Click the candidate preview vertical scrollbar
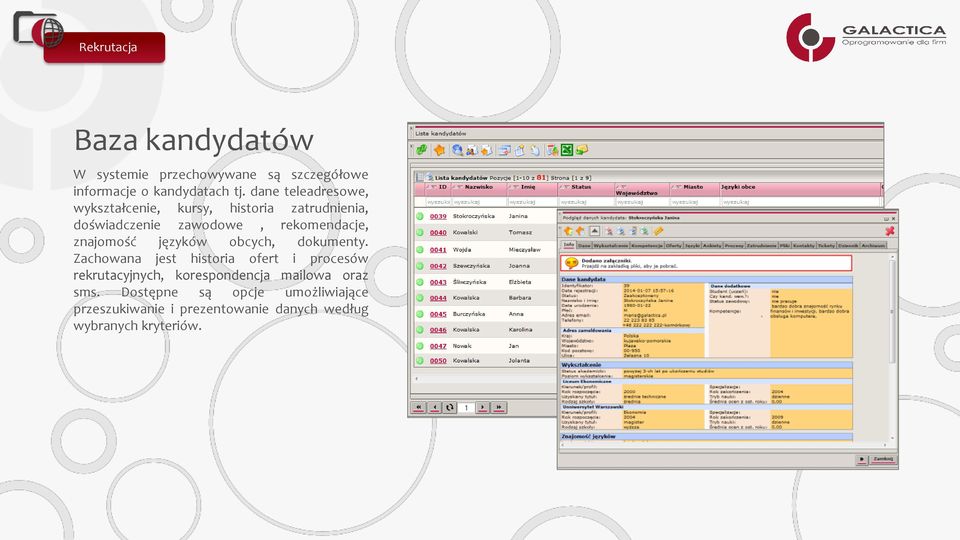This screenshot has width=960, height=540. (892, 347)
